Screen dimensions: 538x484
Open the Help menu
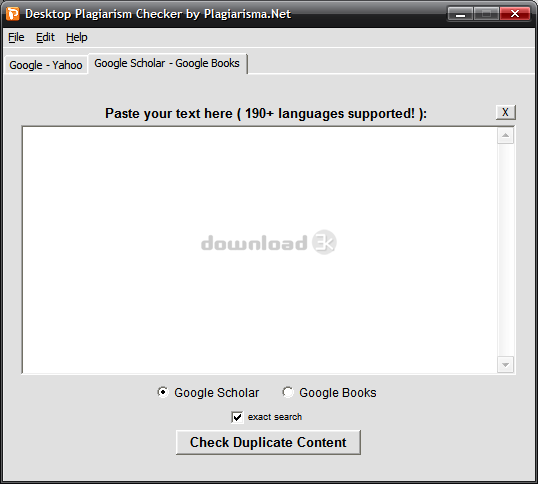(77, 37)
